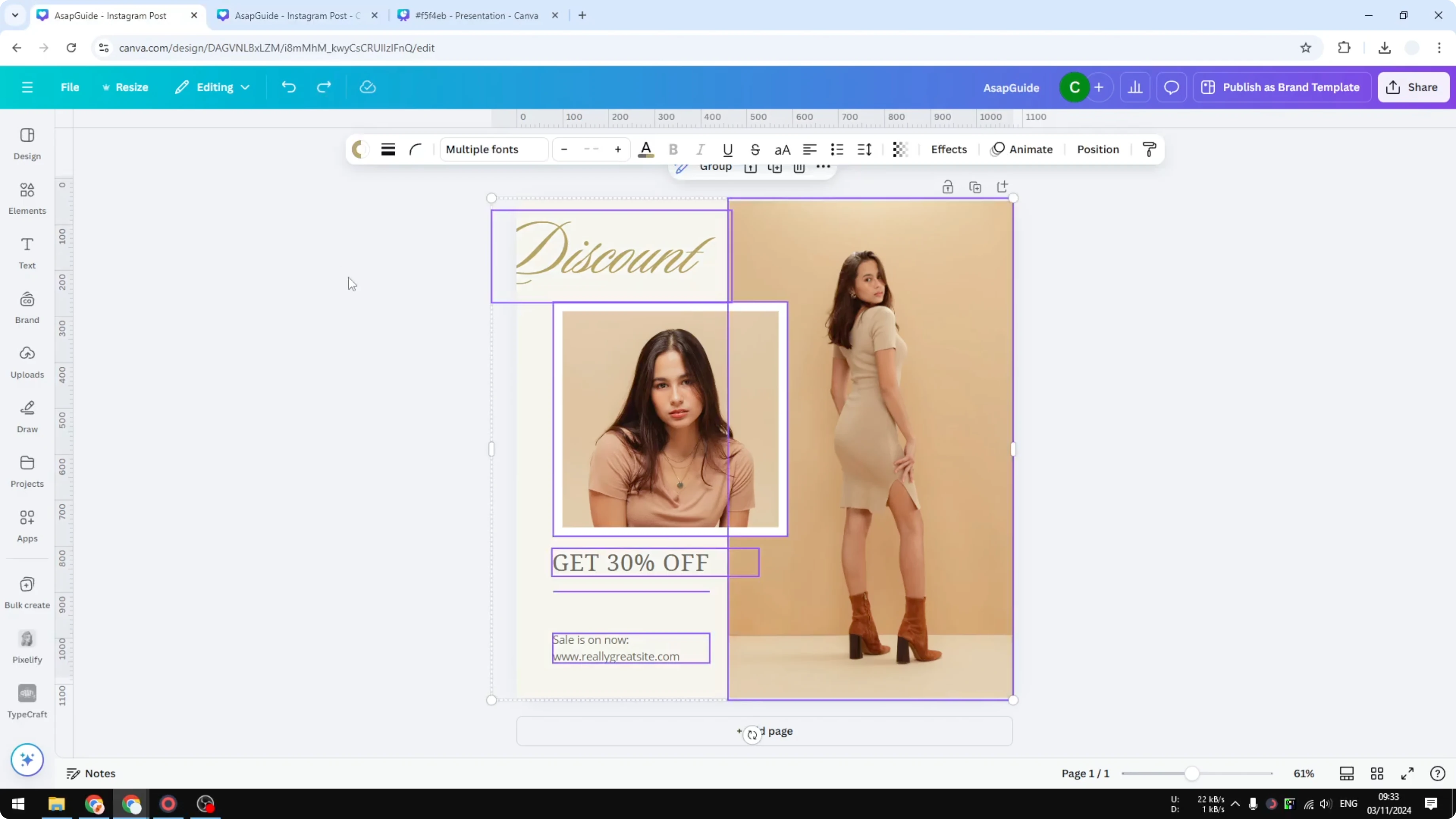
Task: Click Publish as Brand Template
Action: pyautogui.click(x=1282, y=87)
